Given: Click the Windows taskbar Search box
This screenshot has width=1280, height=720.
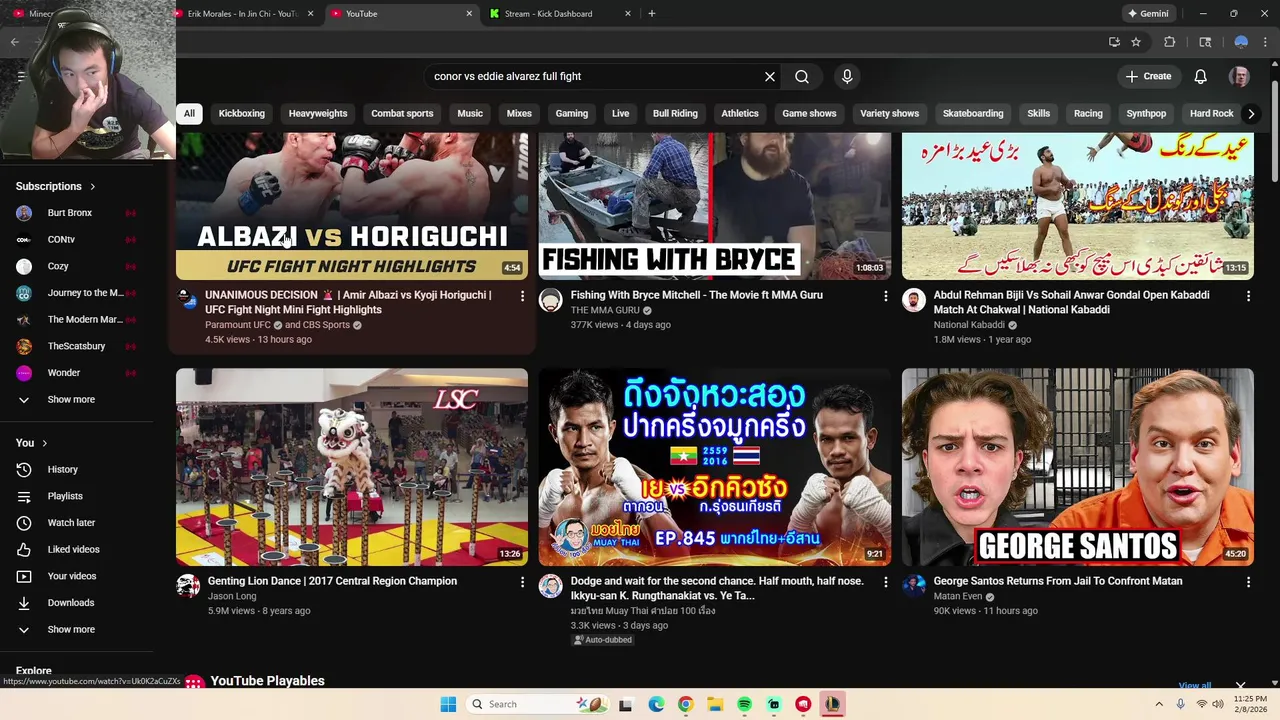Looking at the screenshot, I should click(536, 704).
